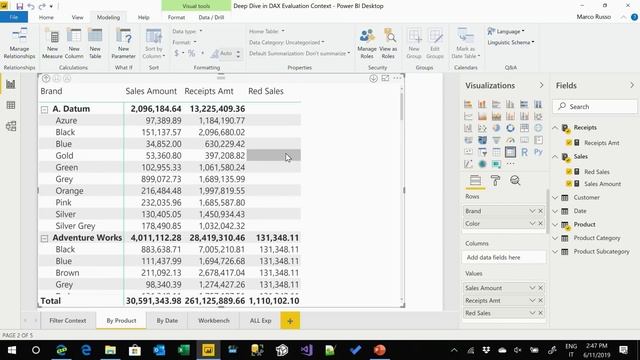The width and height of the screenshot is (640, 360).
Task: Open the Help ribbon tab
Action: click(143, 17)
